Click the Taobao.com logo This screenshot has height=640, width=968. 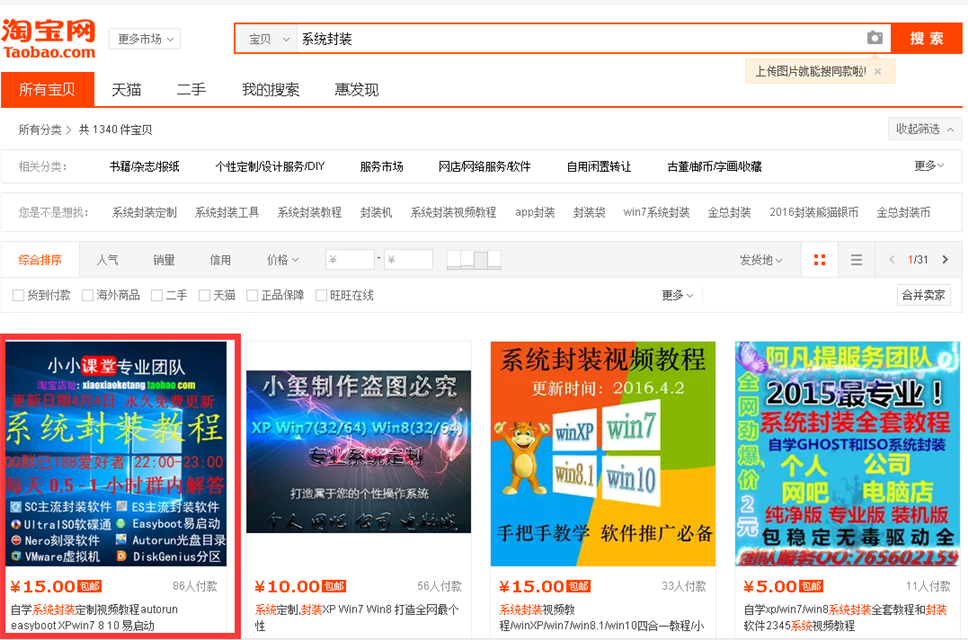(49, 39)
